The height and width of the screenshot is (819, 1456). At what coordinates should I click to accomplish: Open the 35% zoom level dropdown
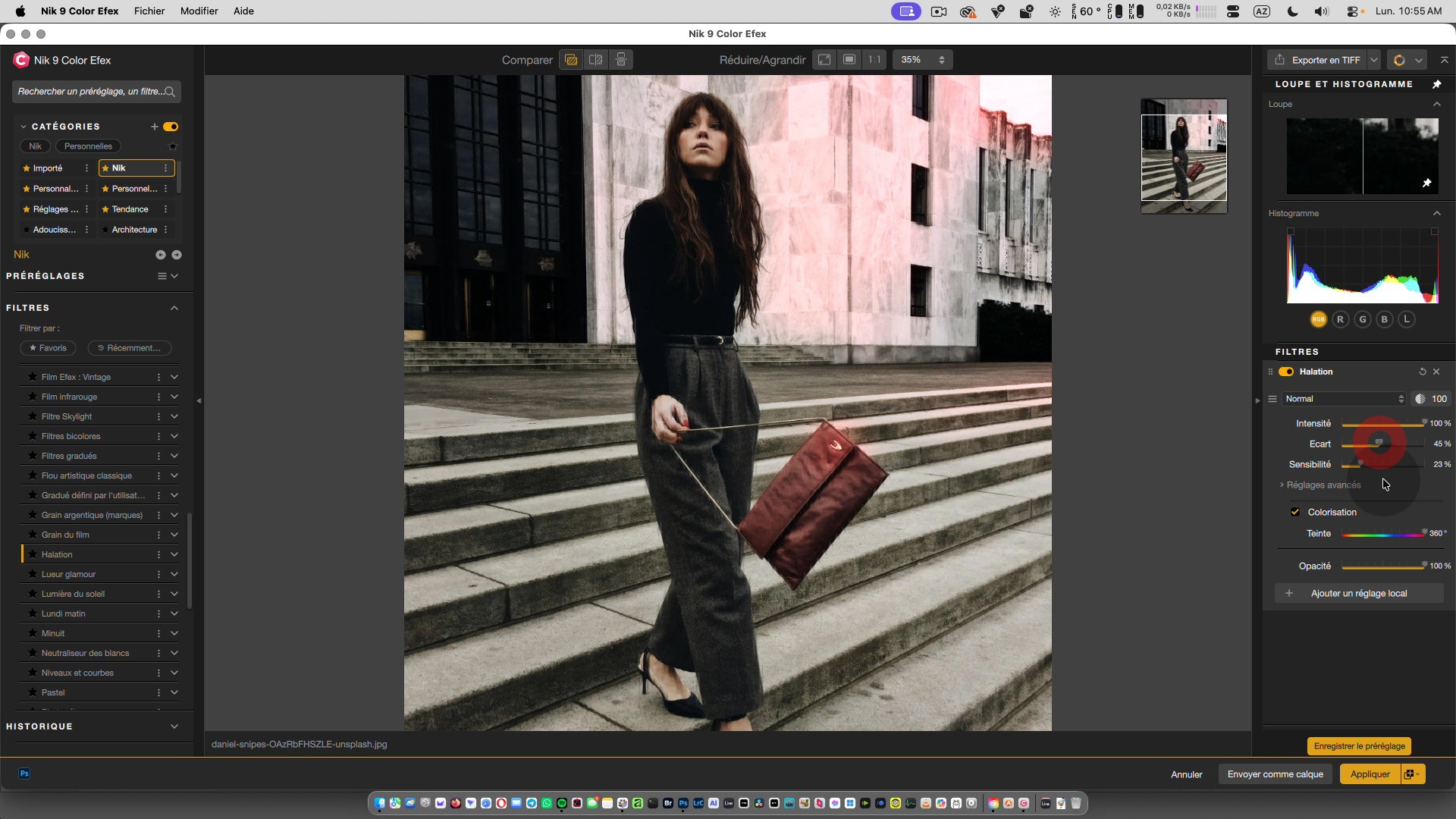(x=923, y=60)
